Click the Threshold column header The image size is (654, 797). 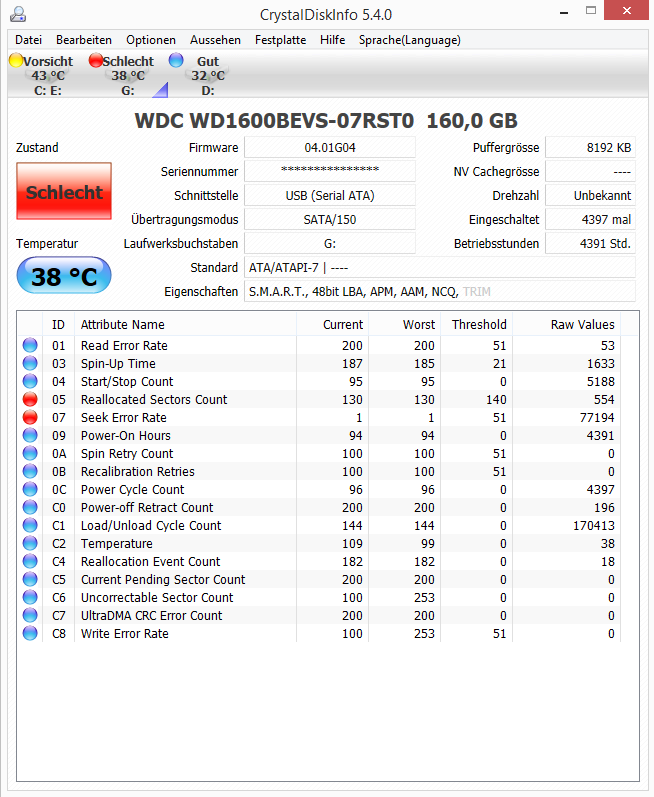[x=477, y=324]
